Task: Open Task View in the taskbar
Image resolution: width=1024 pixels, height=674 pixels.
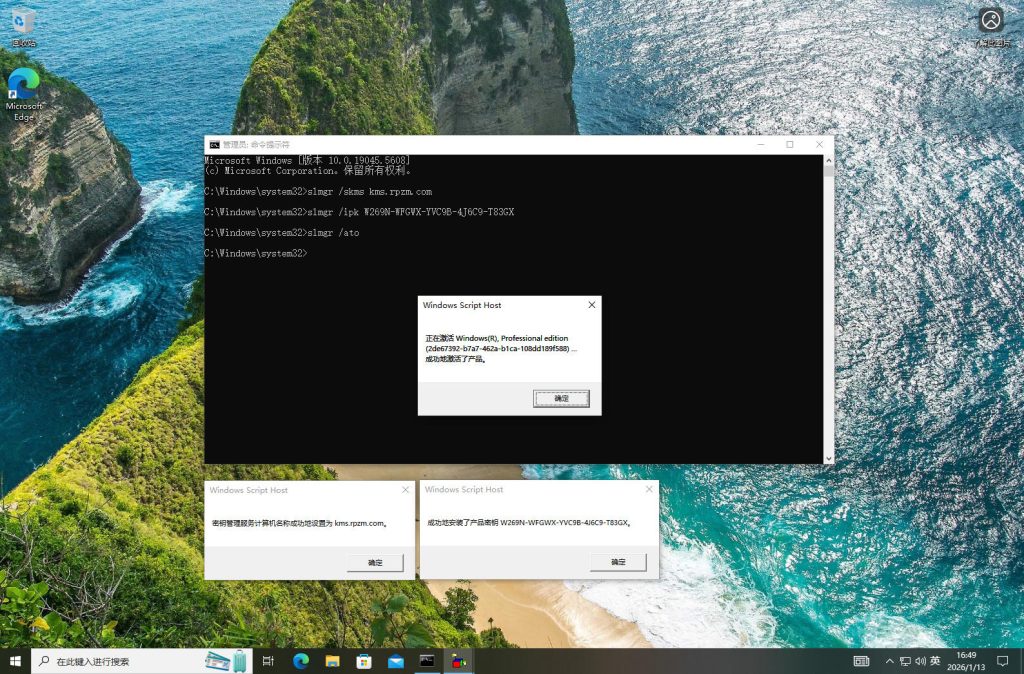Action: tap(268, 661)
